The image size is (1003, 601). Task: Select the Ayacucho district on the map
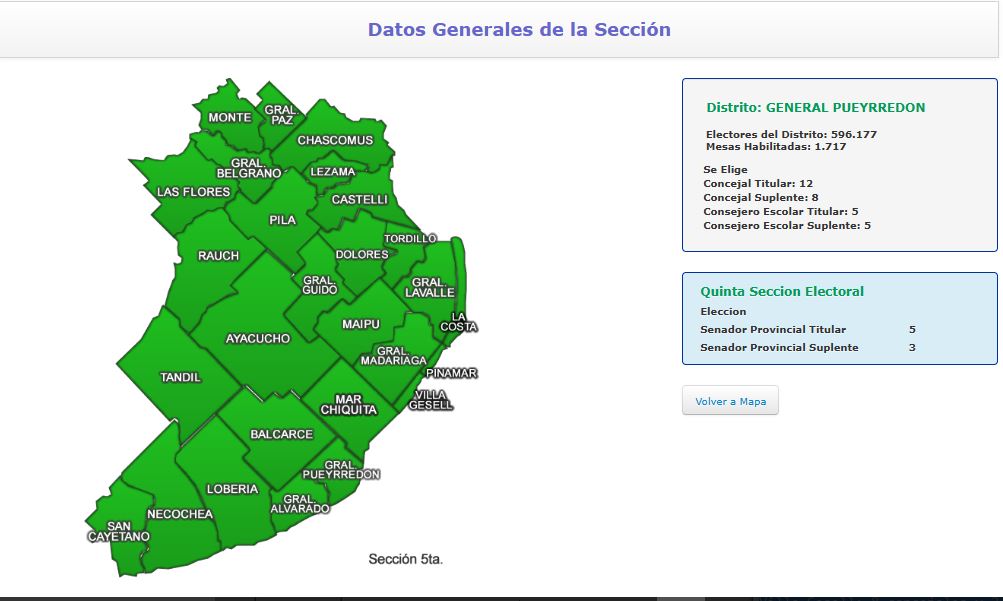[257, 338]
